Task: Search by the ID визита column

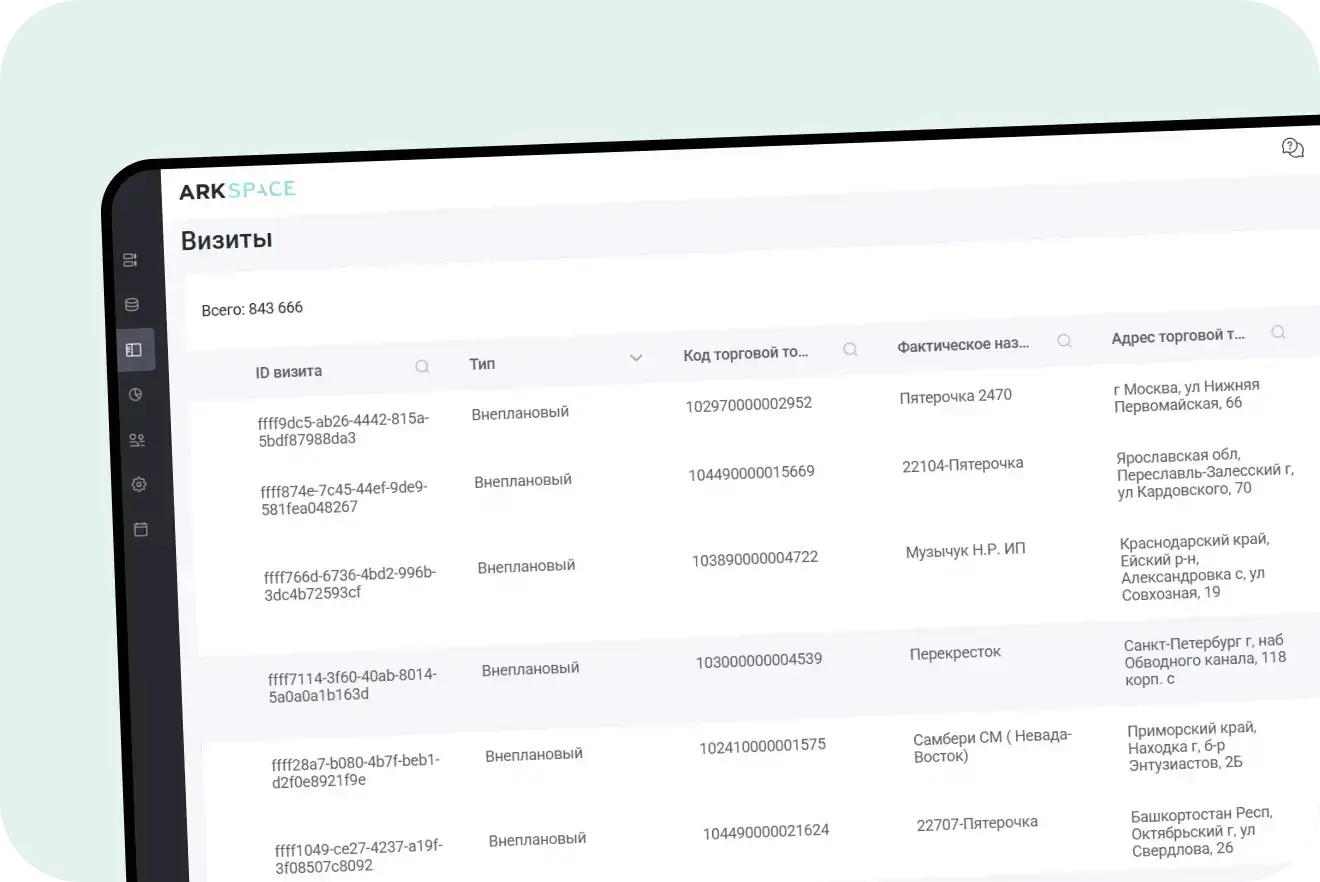Action: point(422,366)
